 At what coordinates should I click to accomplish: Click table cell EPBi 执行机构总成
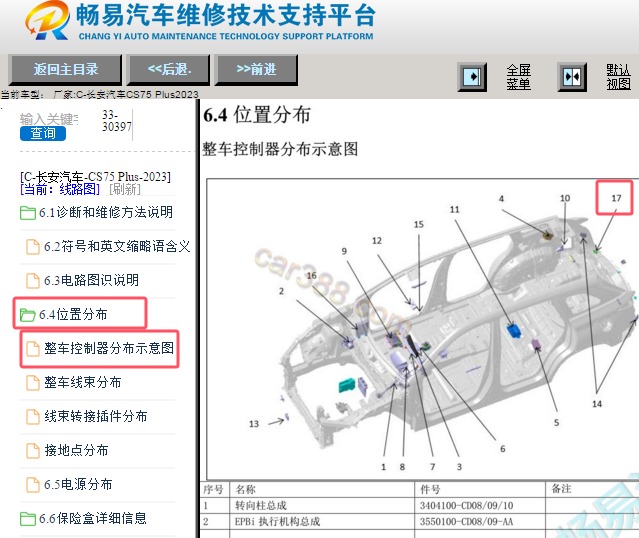click(x=277, y=522)
